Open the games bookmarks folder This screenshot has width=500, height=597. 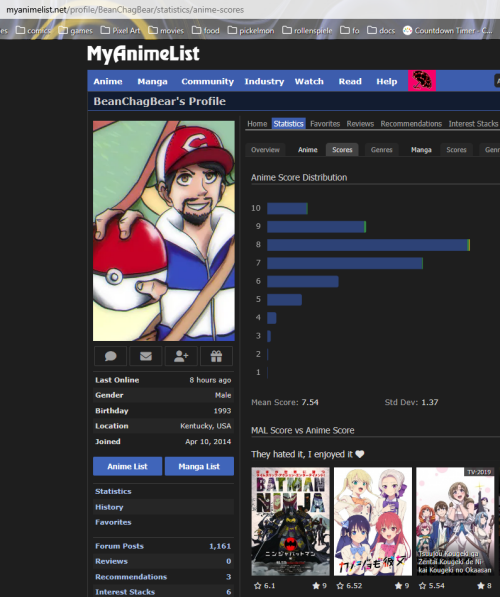click(75, 30)
